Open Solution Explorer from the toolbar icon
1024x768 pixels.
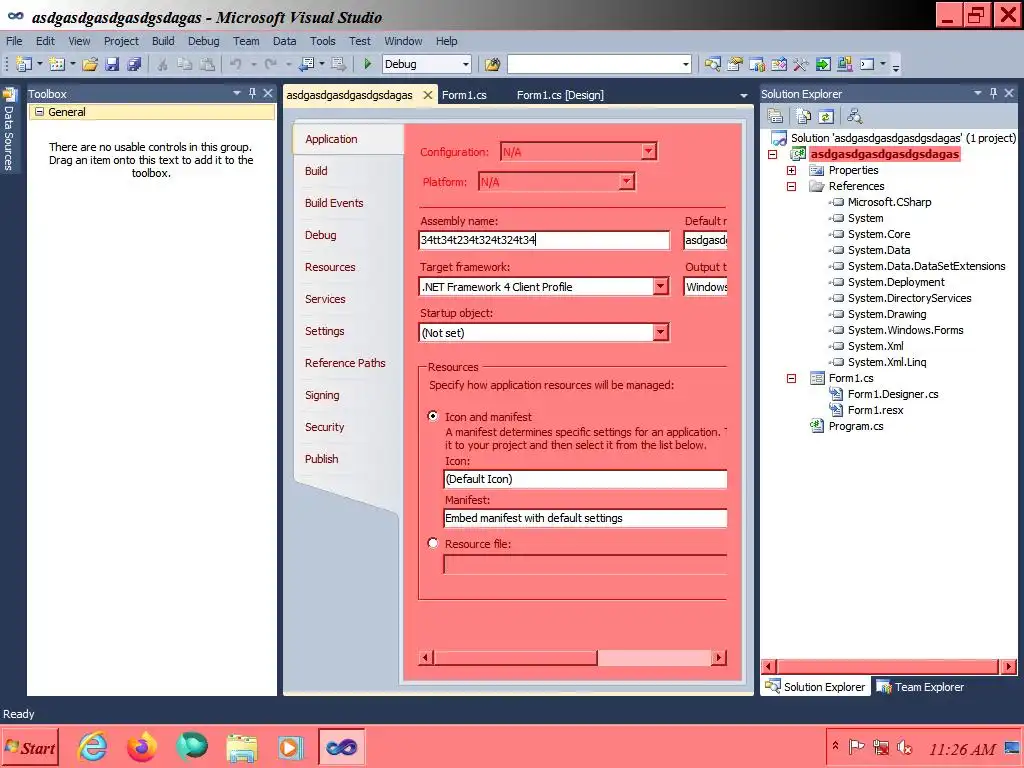coord(712,64)
